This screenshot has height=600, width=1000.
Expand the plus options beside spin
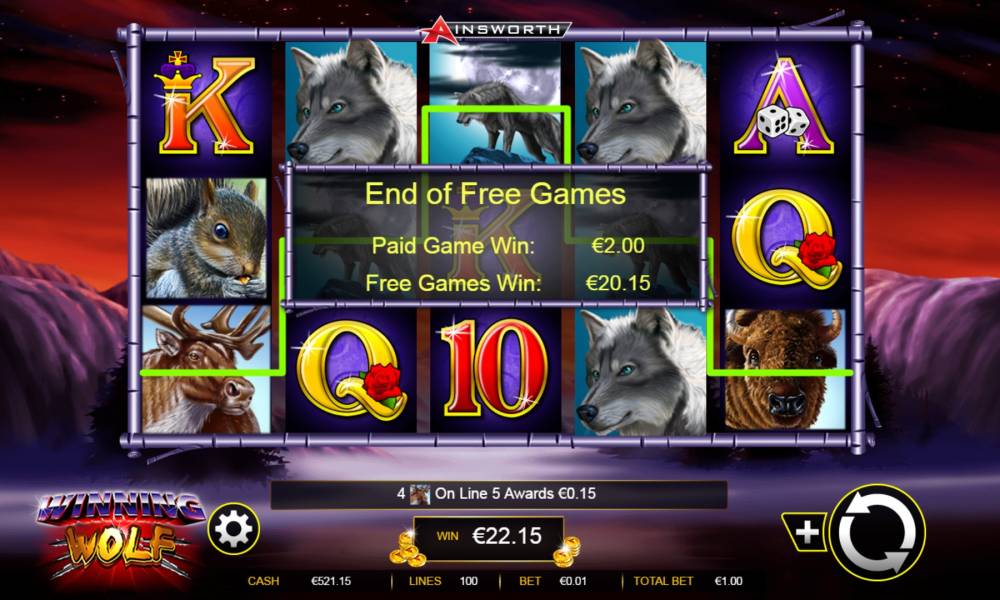pos(805,532)
